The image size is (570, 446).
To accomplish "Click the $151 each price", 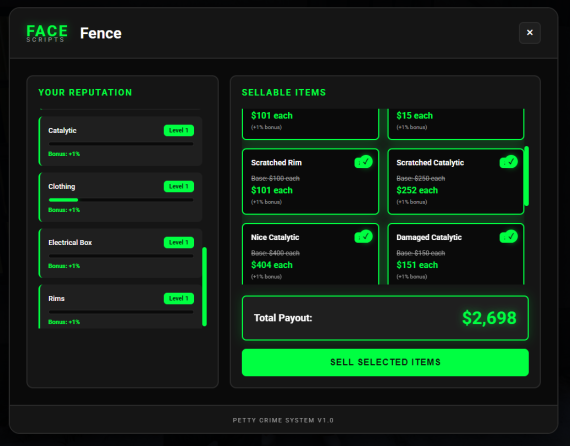I will point(417,265).
